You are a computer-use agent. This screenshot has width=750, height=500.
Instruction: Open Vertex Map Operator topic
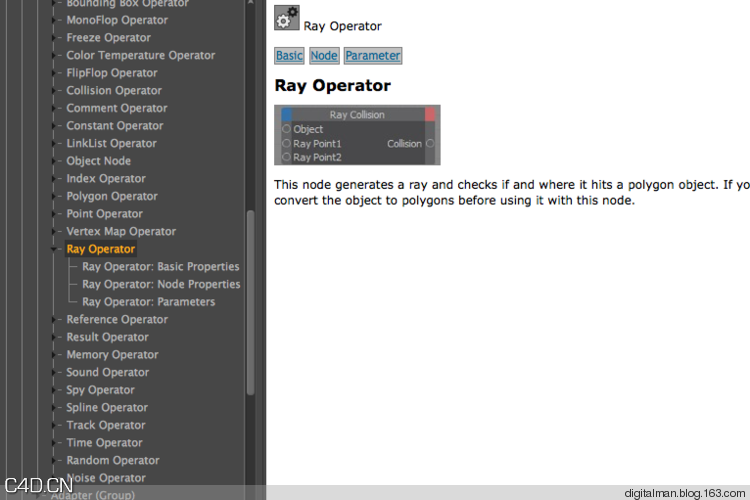[121, 232]
